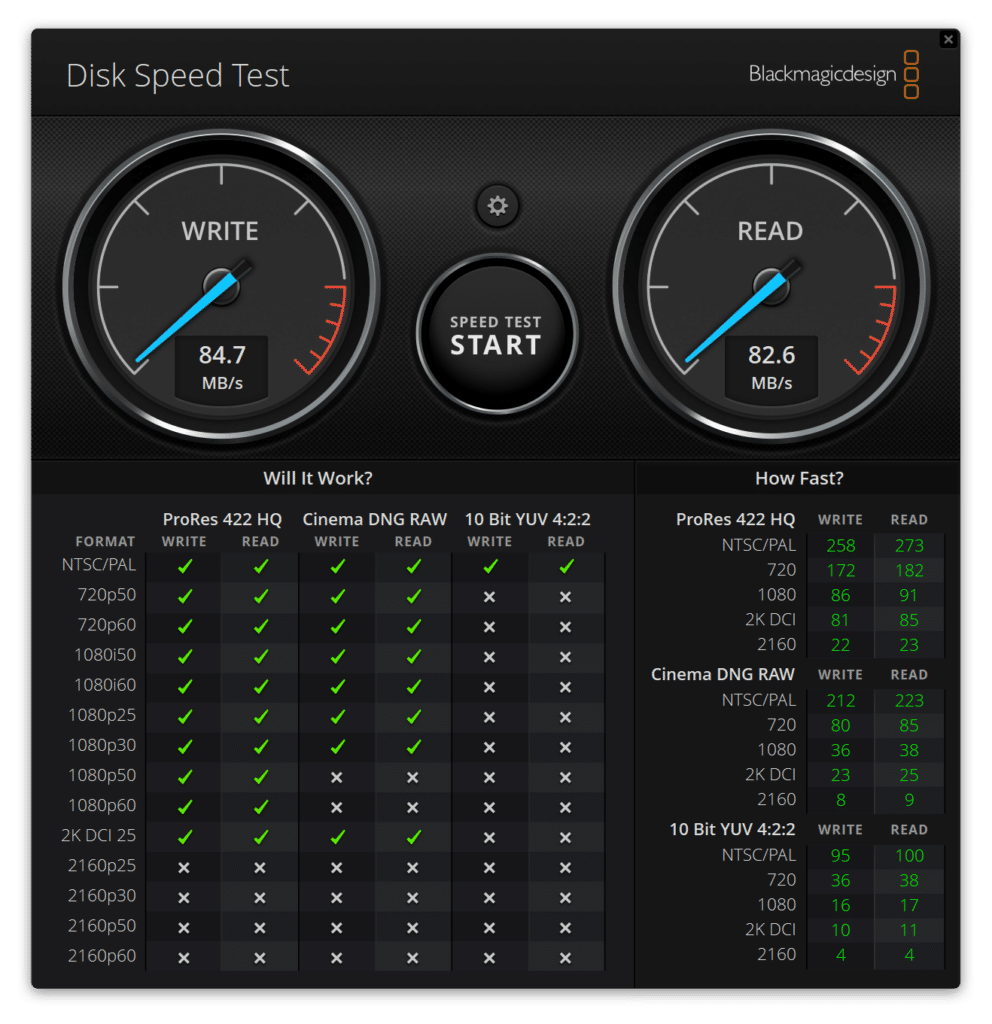Click the 2160p25 ProRes write cross
Viewport: 992px width, 1024px height.
point(184,867)
